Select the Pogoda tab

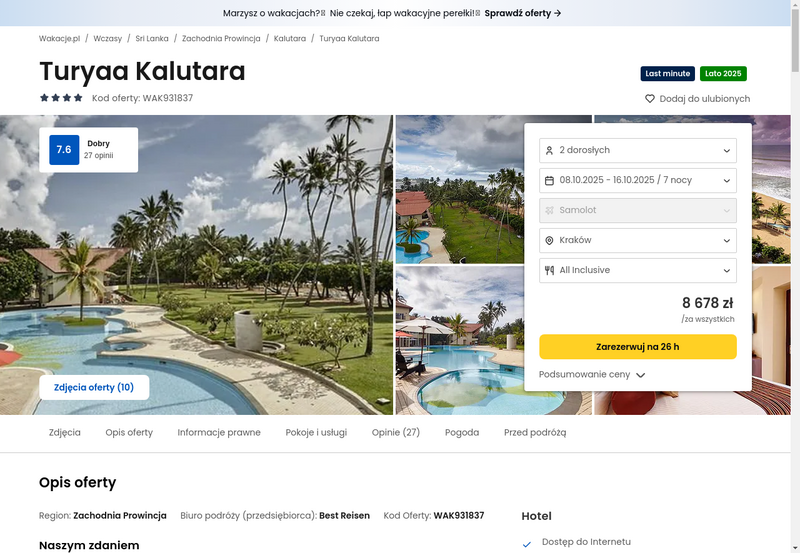coord(462,433)
